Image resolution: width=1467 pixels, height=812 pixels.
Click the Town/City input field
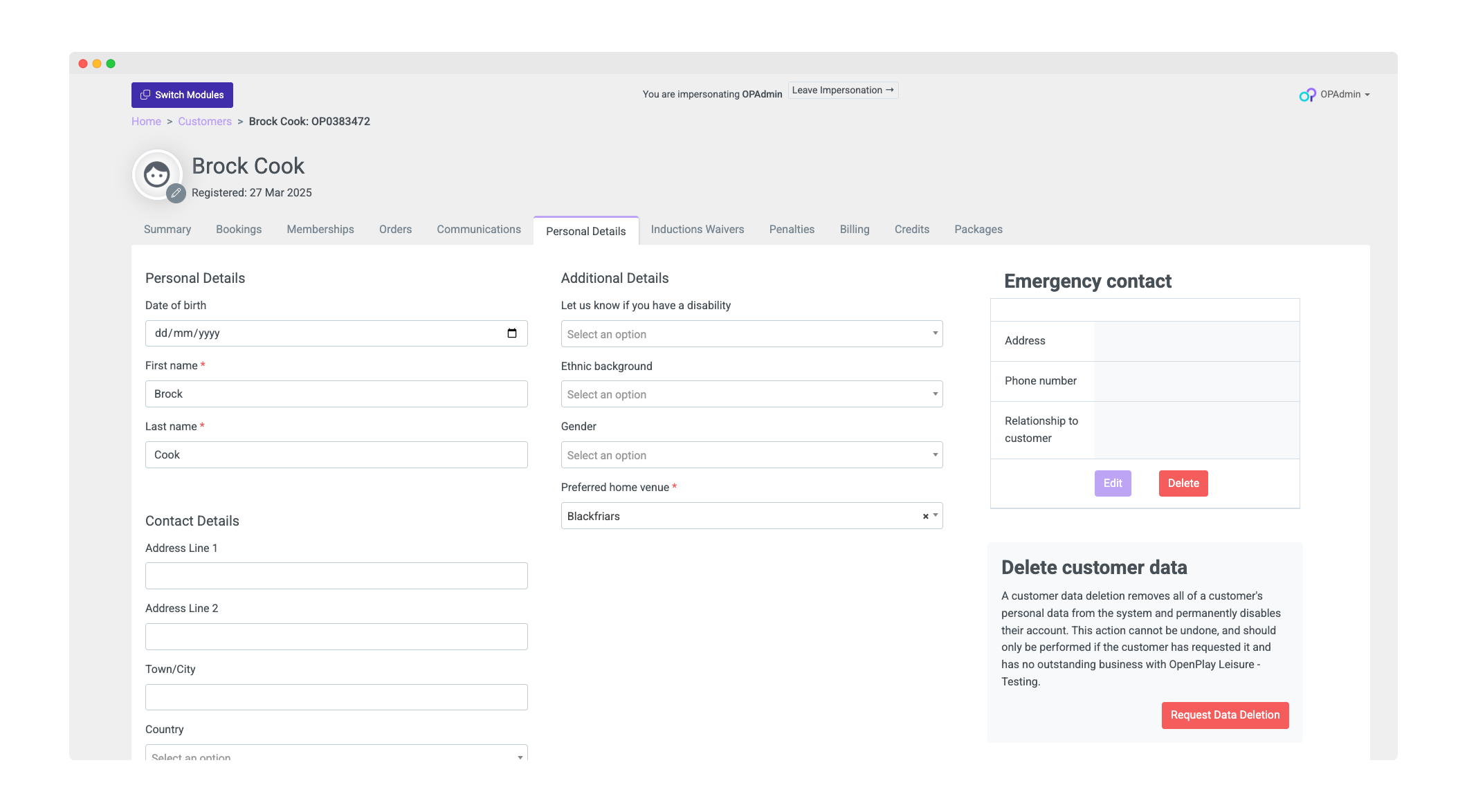pos(336,697)
